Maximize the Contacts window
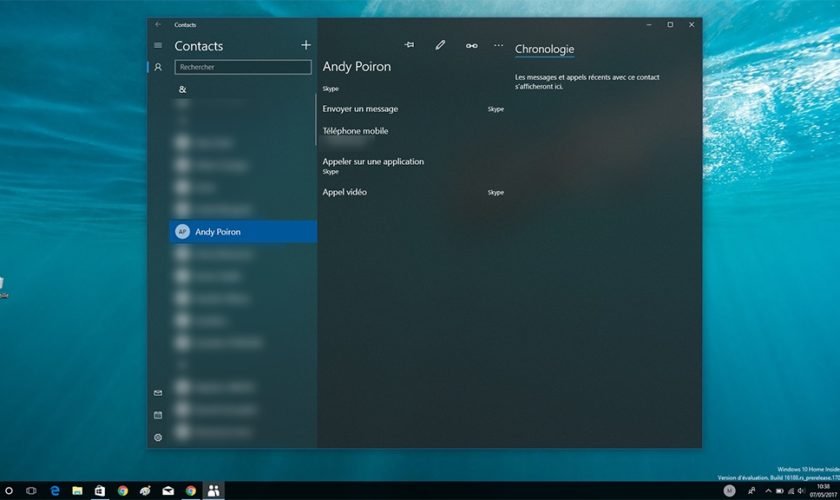This screenshot has width=840, height=500. (670, 24)
